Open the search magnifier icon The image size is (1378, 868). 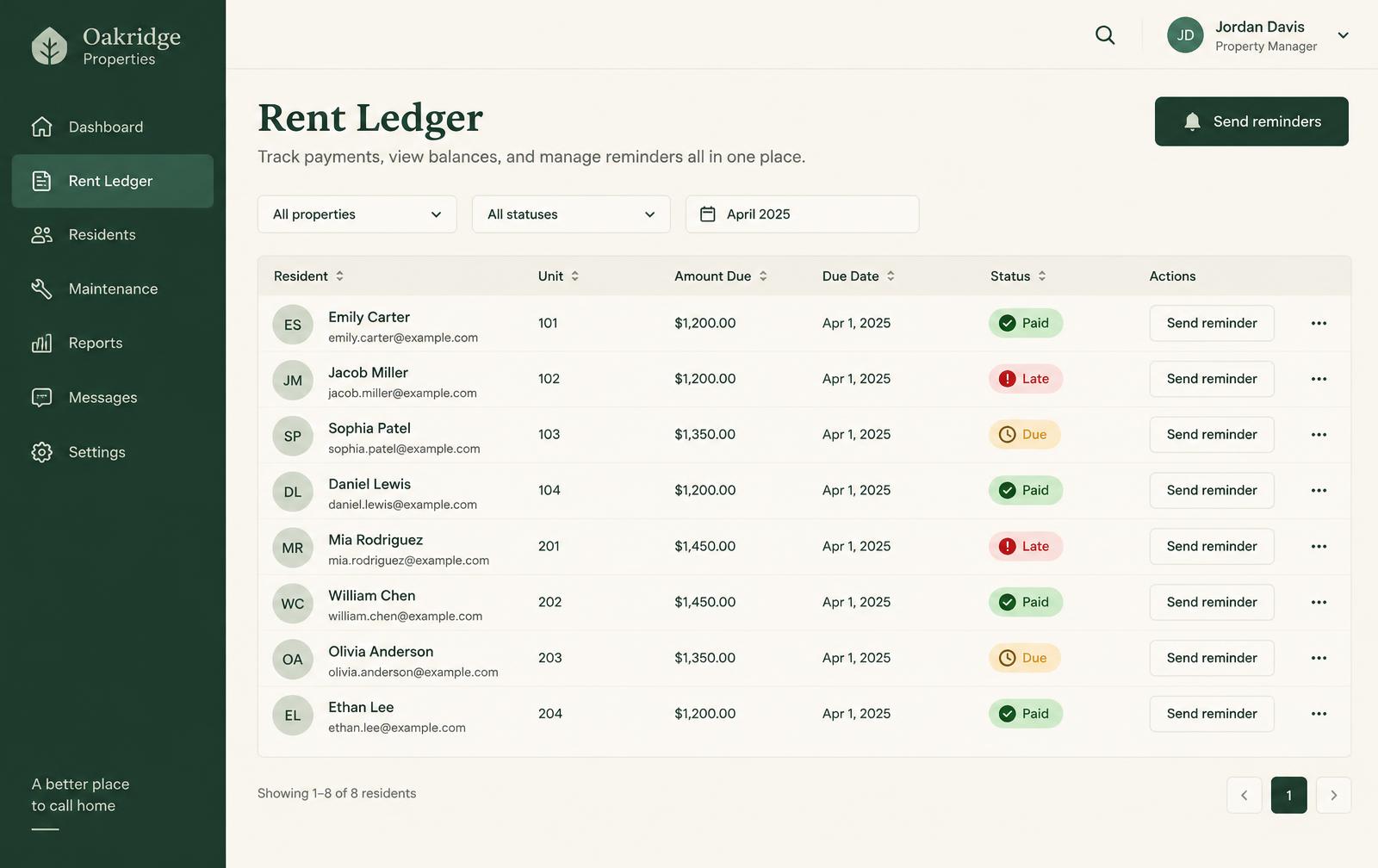1105,35
